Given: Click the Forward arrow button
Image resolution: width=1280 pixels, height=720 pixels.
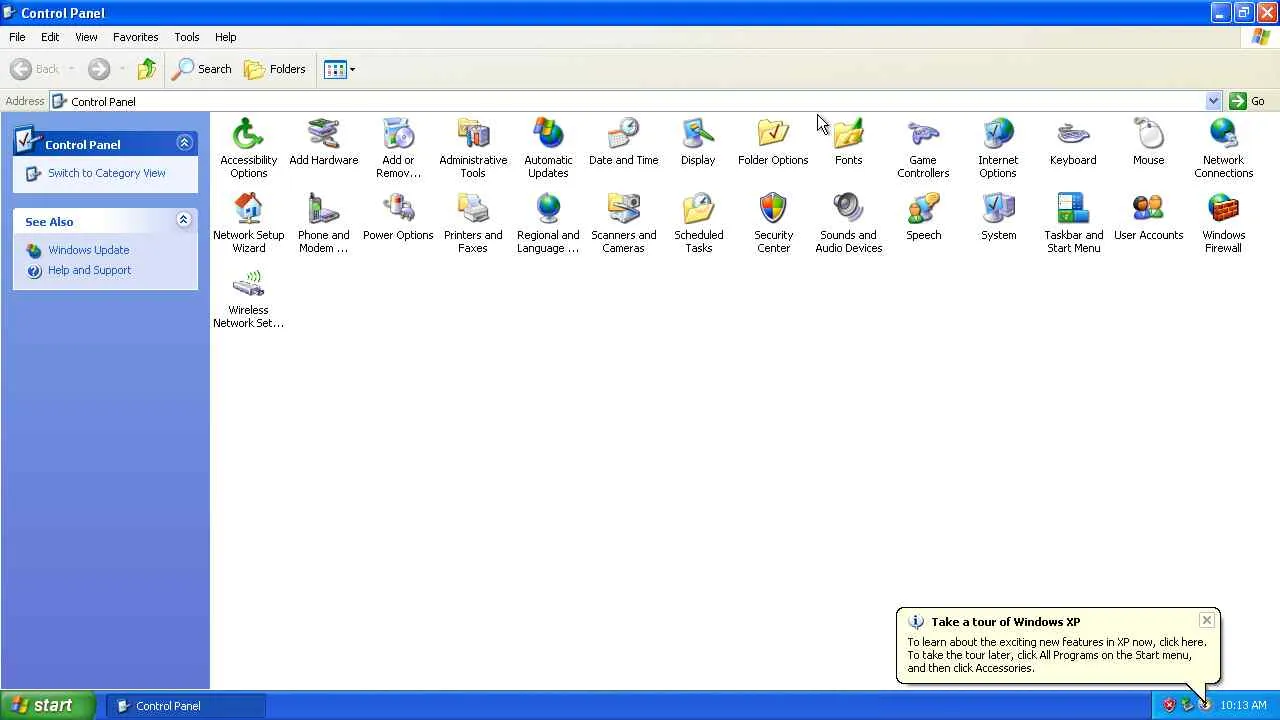Looking at the screenshot, I should (99, 69).
